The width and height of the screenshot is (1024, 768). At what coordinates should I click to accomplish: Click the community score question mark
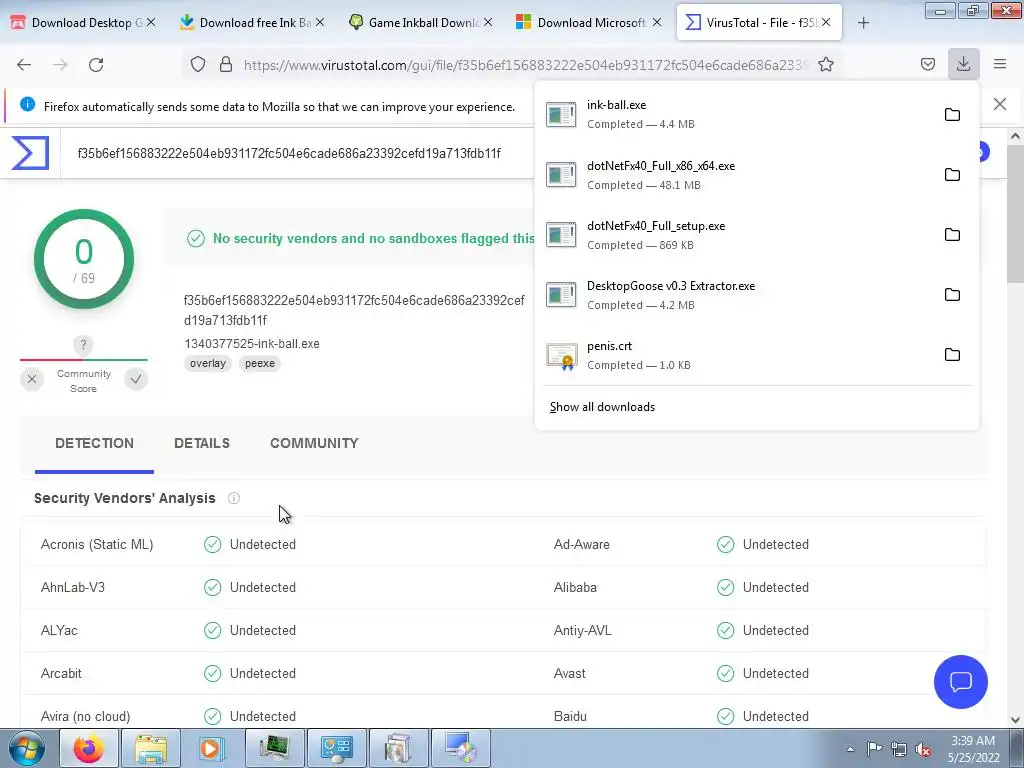pos(83,344)
